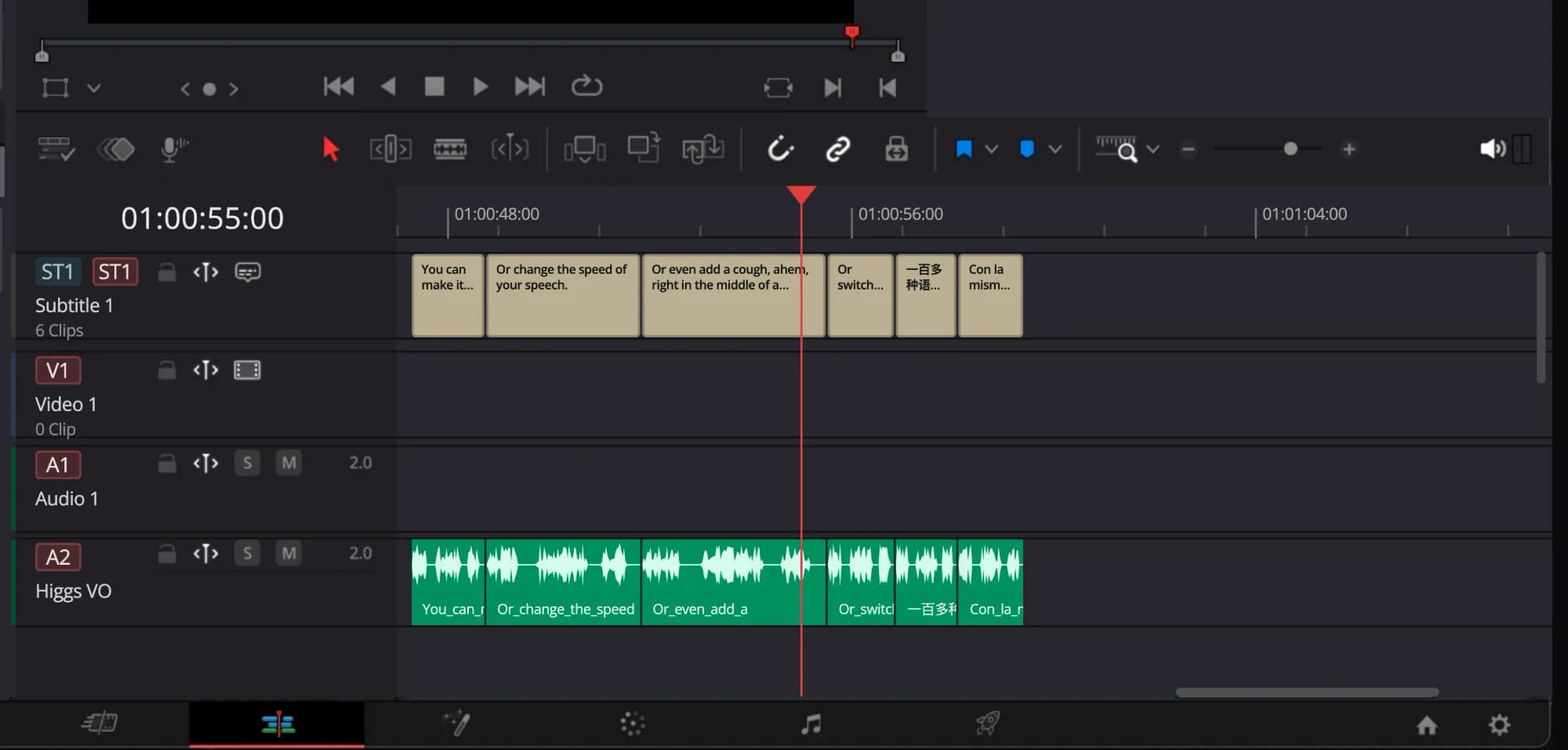Viewport: 1568px width, 750px height.
Task: Select the Blade Edit tool
Action: [x=450, y=148]
